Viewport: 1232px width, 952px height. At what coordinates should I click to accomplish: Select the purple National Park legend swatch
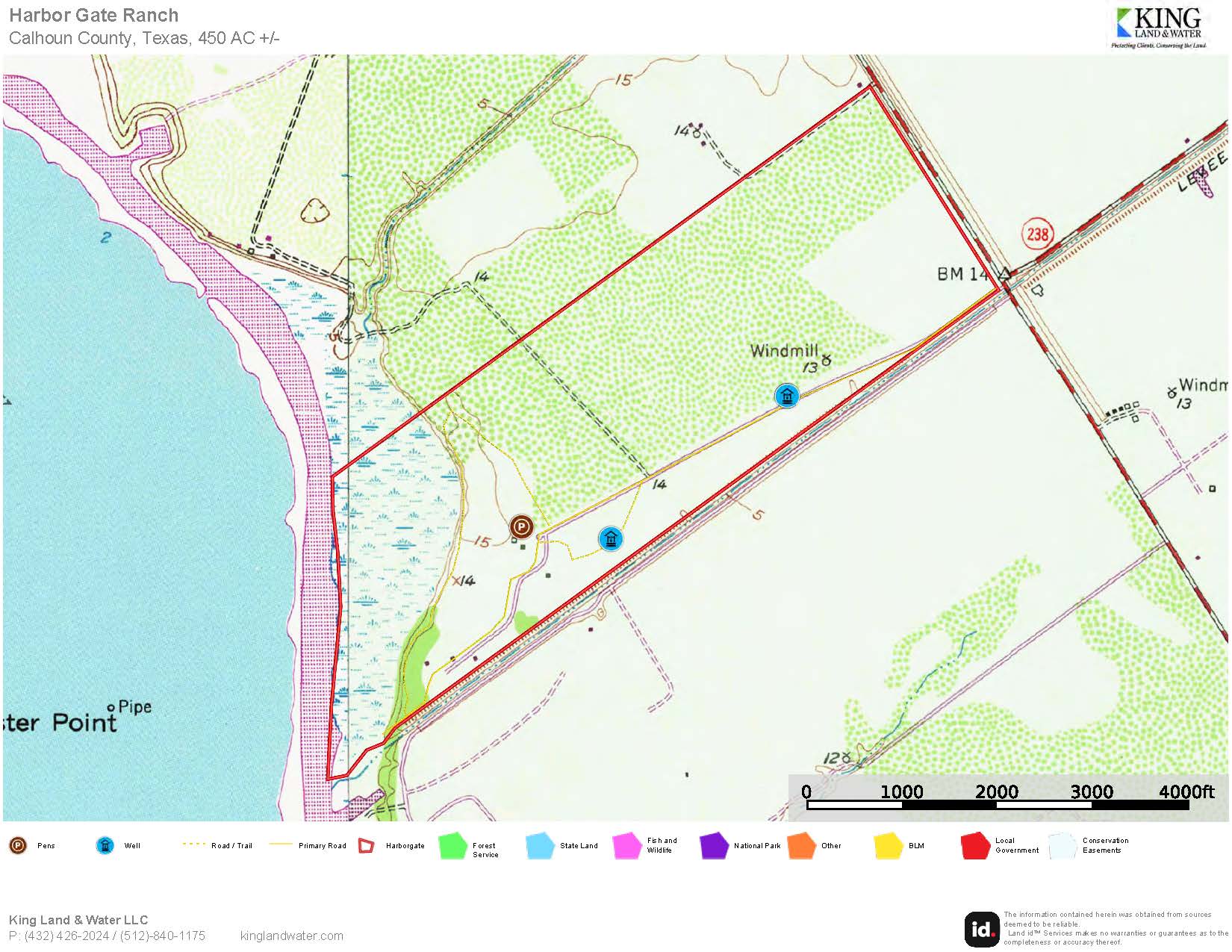pyautogui.click(x=714, y=846)
